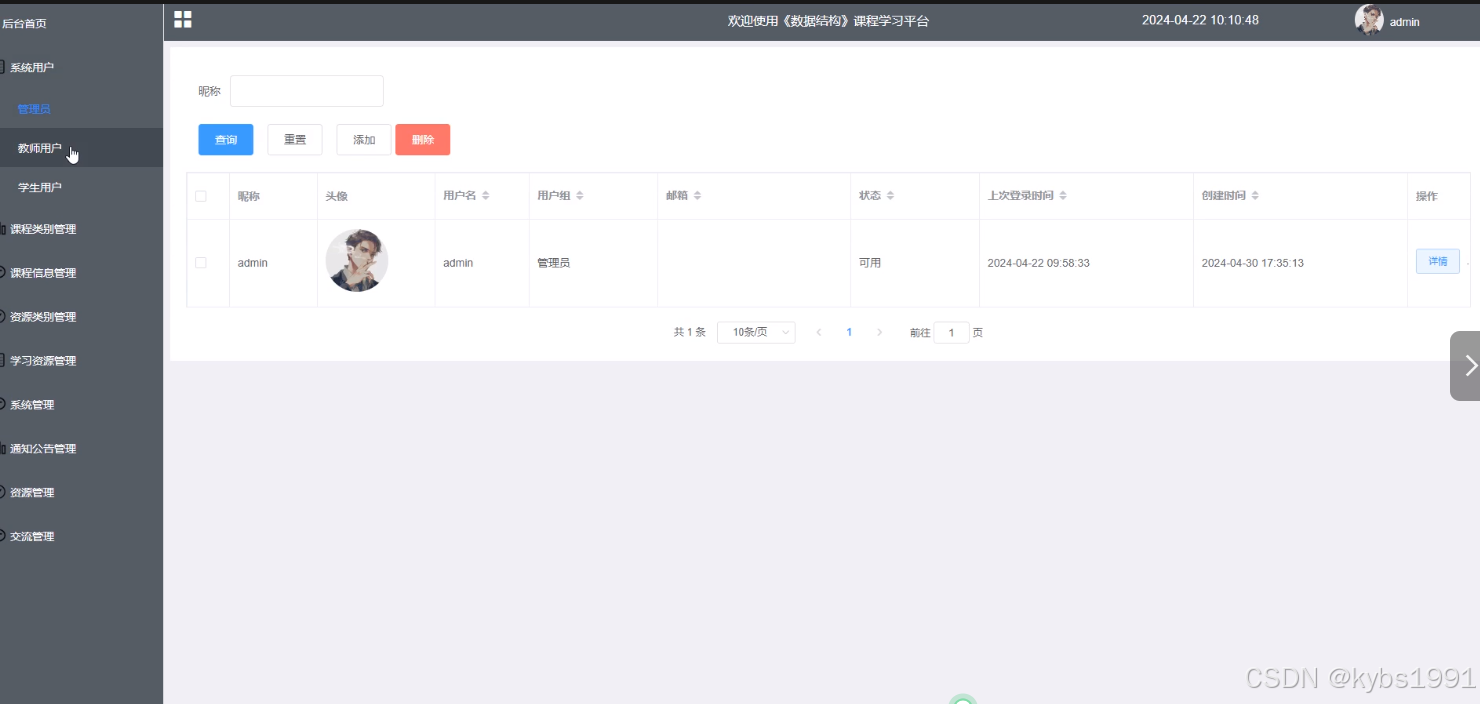Focus the 前往 page number input
The image size is (1480, 704).
pos(951,332)
